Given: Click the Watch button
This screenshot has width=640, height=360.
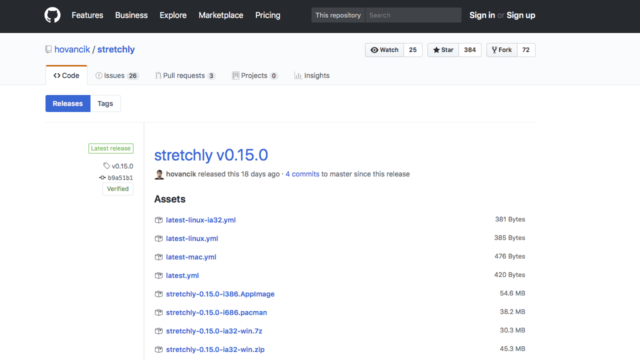Looking at the screenshot, I should coord(384,50).
